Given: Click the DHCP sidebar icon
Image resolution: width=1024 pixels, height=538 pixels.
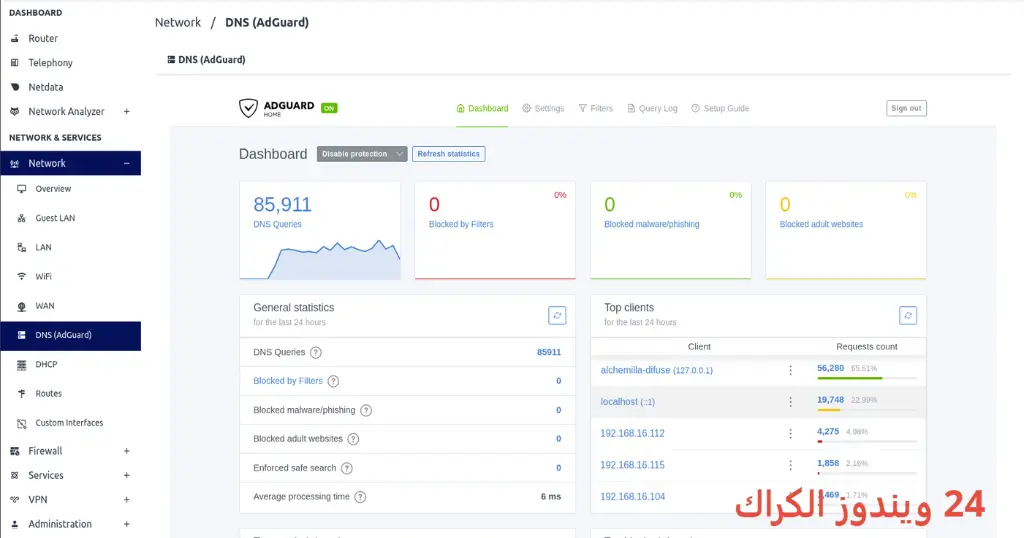Looking at the screenshot, I should click(22, 364).
